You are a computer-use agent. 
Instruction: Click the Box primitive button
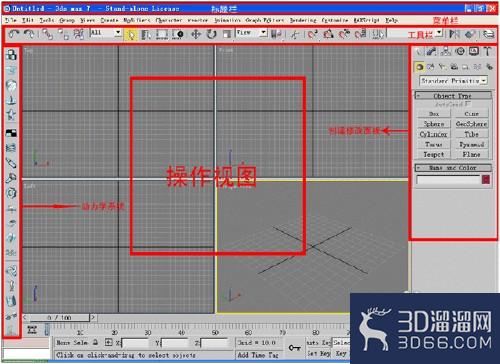point(434,114)
